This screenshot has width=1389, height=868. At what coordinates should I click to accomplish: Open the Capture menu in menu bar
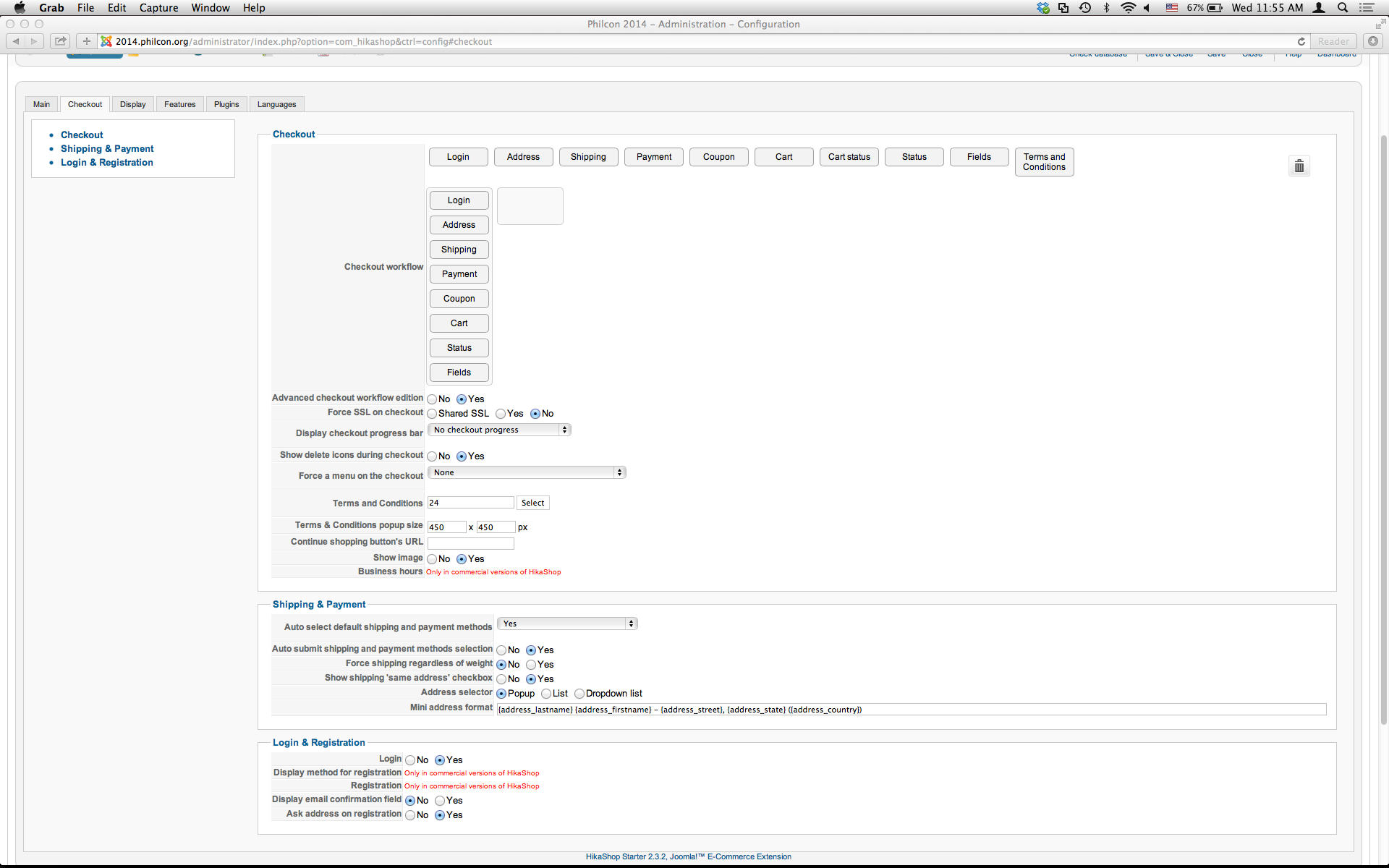point(158,8)
